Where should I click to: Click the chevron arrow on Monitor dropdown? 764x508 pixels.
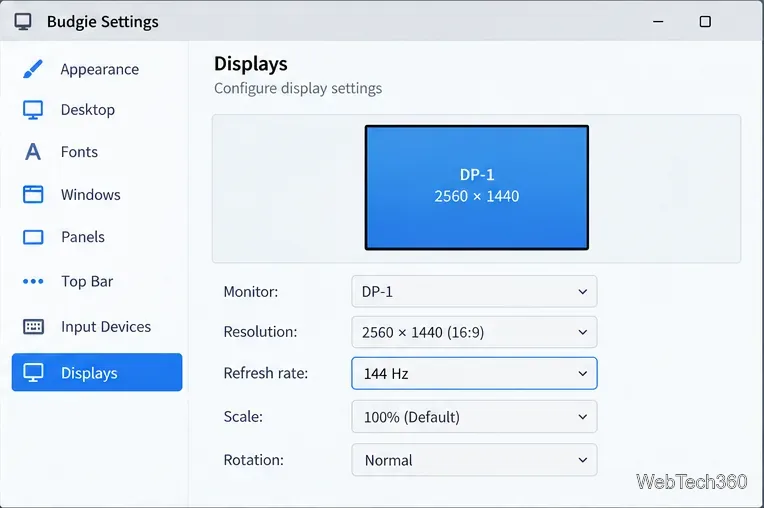tap(582, 292)
